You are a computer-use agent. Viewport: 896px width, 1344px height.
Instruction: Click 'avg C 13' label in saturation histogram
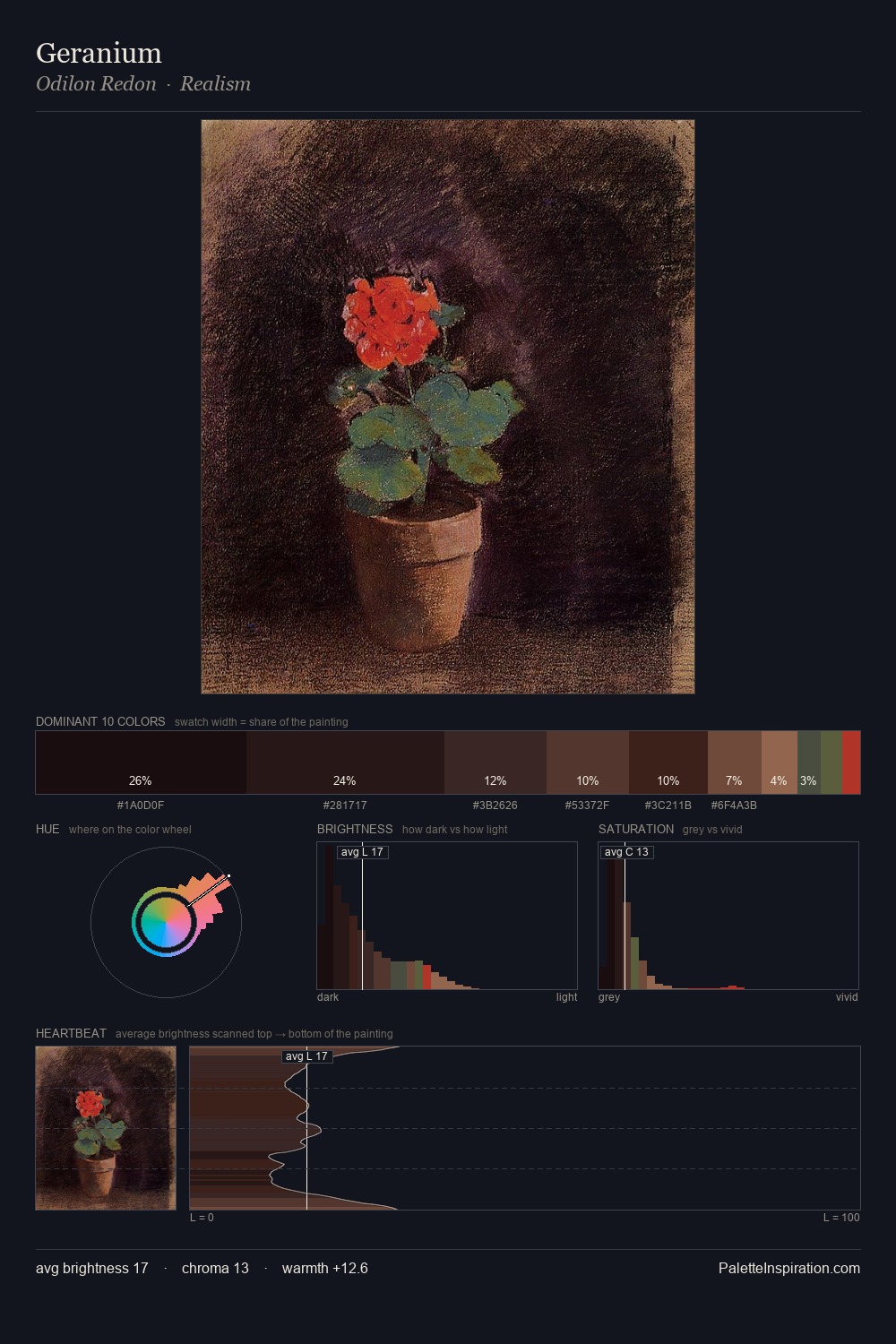[626, 852]
